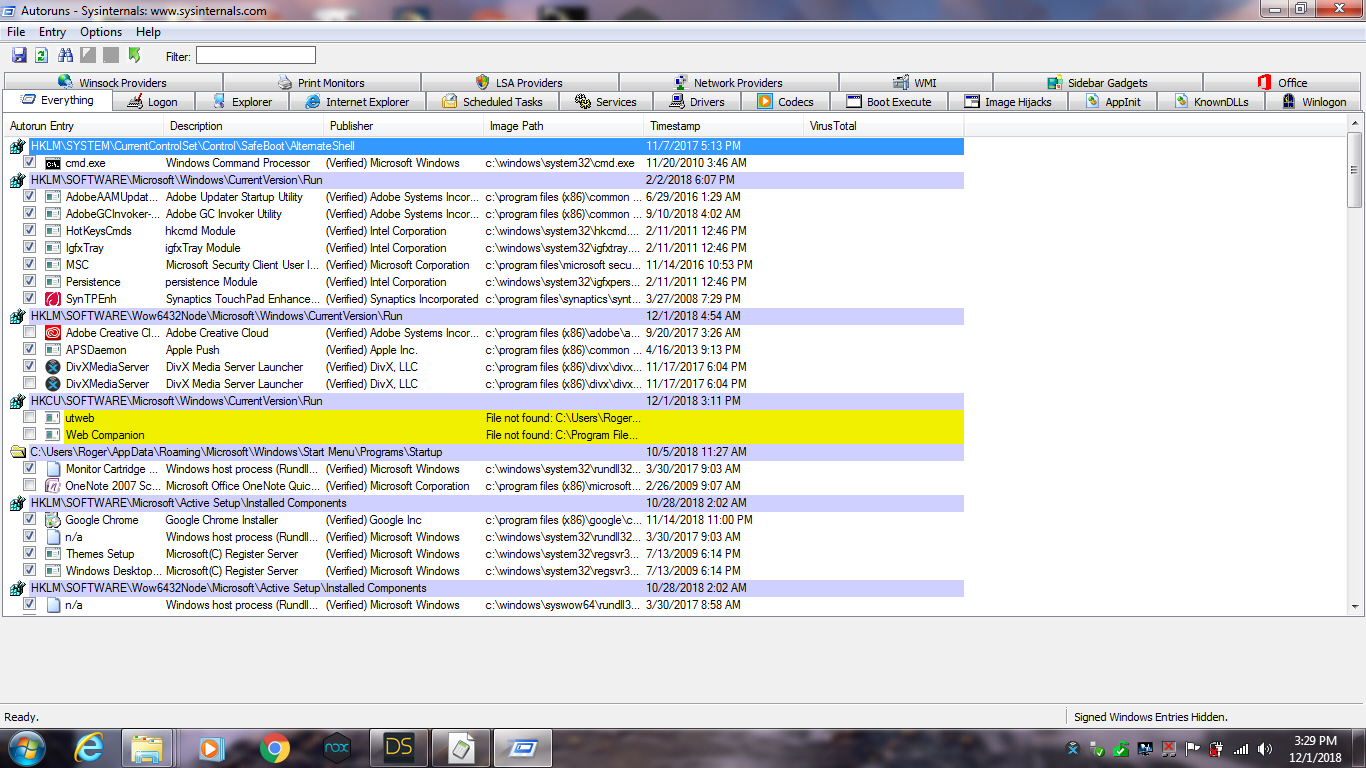1366x768 pixels.
Task: Open the Entry menu
Action: click(x=52, y=32)
